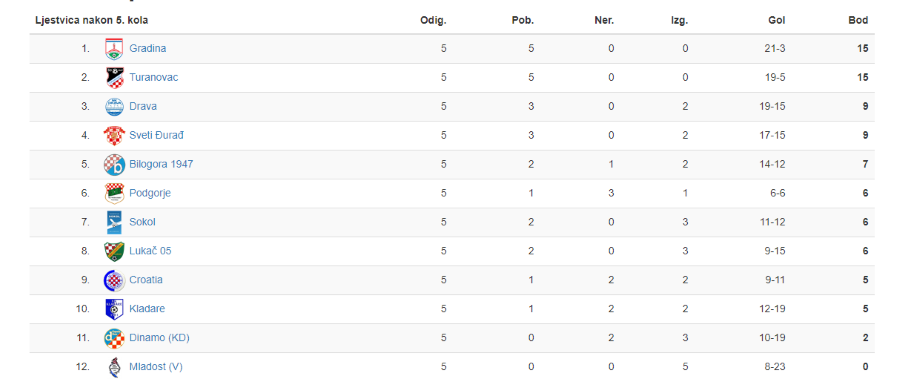Screen dimensions: 900x388
Task: Click the Ljestvica nakon 5. kola heading
Action: [92, 21]
